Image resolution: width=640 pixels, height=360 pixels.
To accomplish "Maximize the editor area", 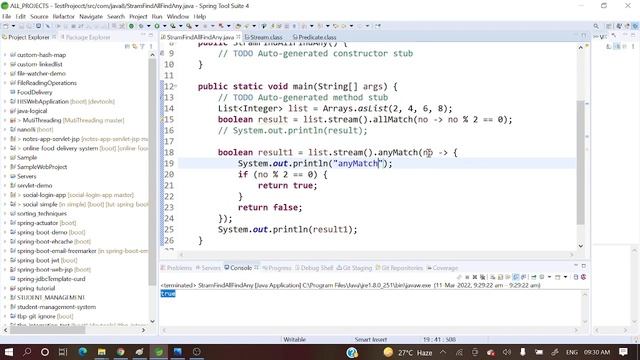I will tap(584, 36).
